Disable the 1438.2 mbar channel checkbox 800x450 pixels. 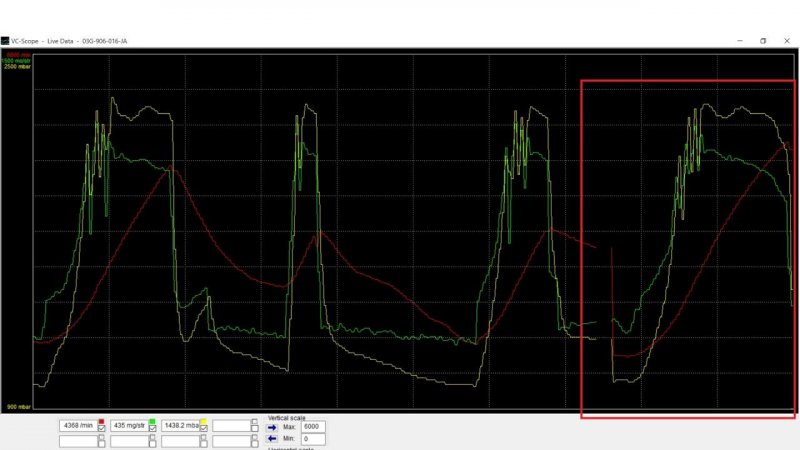[x=204, y=428]
